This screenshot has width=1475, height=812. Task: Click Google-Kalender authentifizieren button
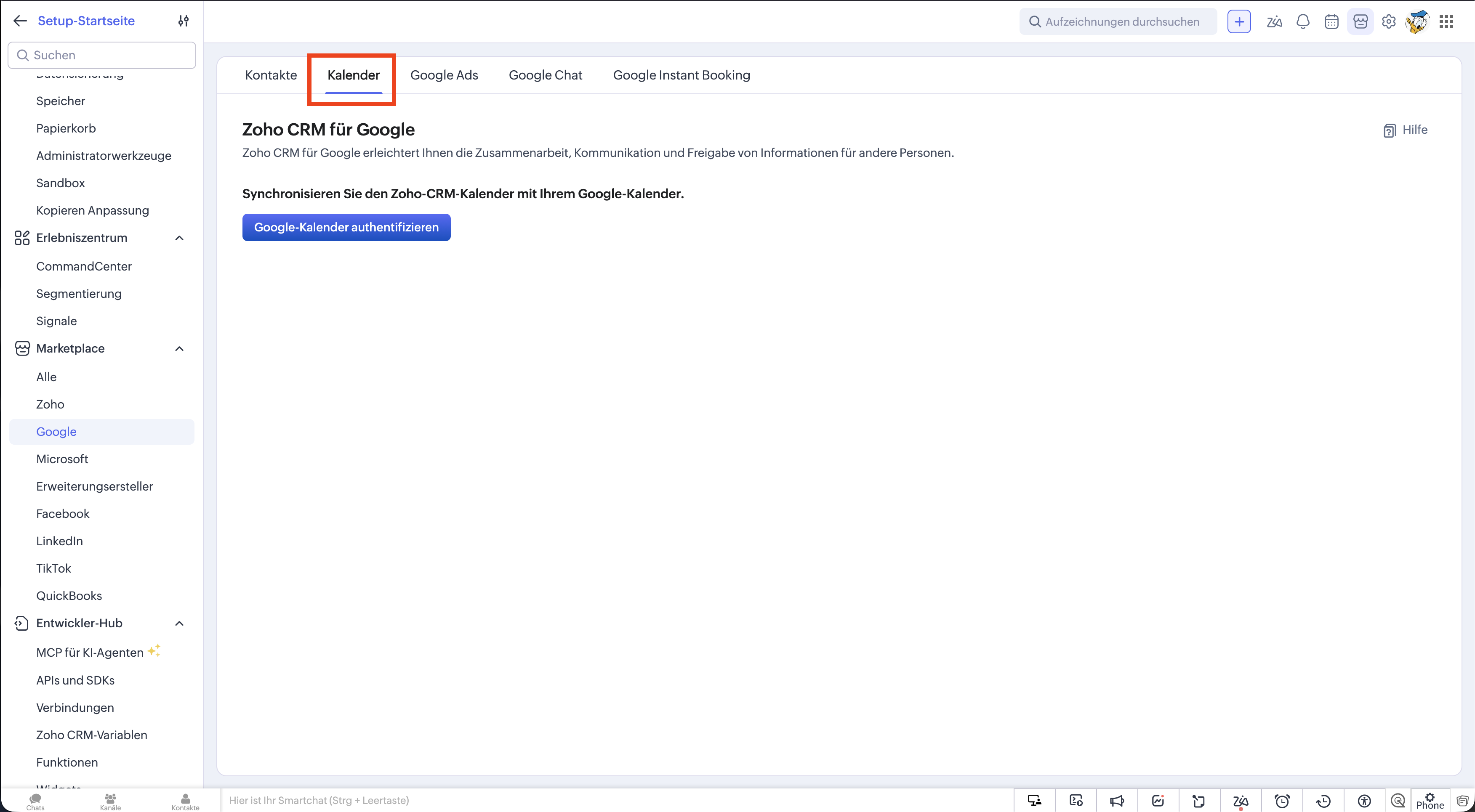pyautogui.click(x=346, y=227)
